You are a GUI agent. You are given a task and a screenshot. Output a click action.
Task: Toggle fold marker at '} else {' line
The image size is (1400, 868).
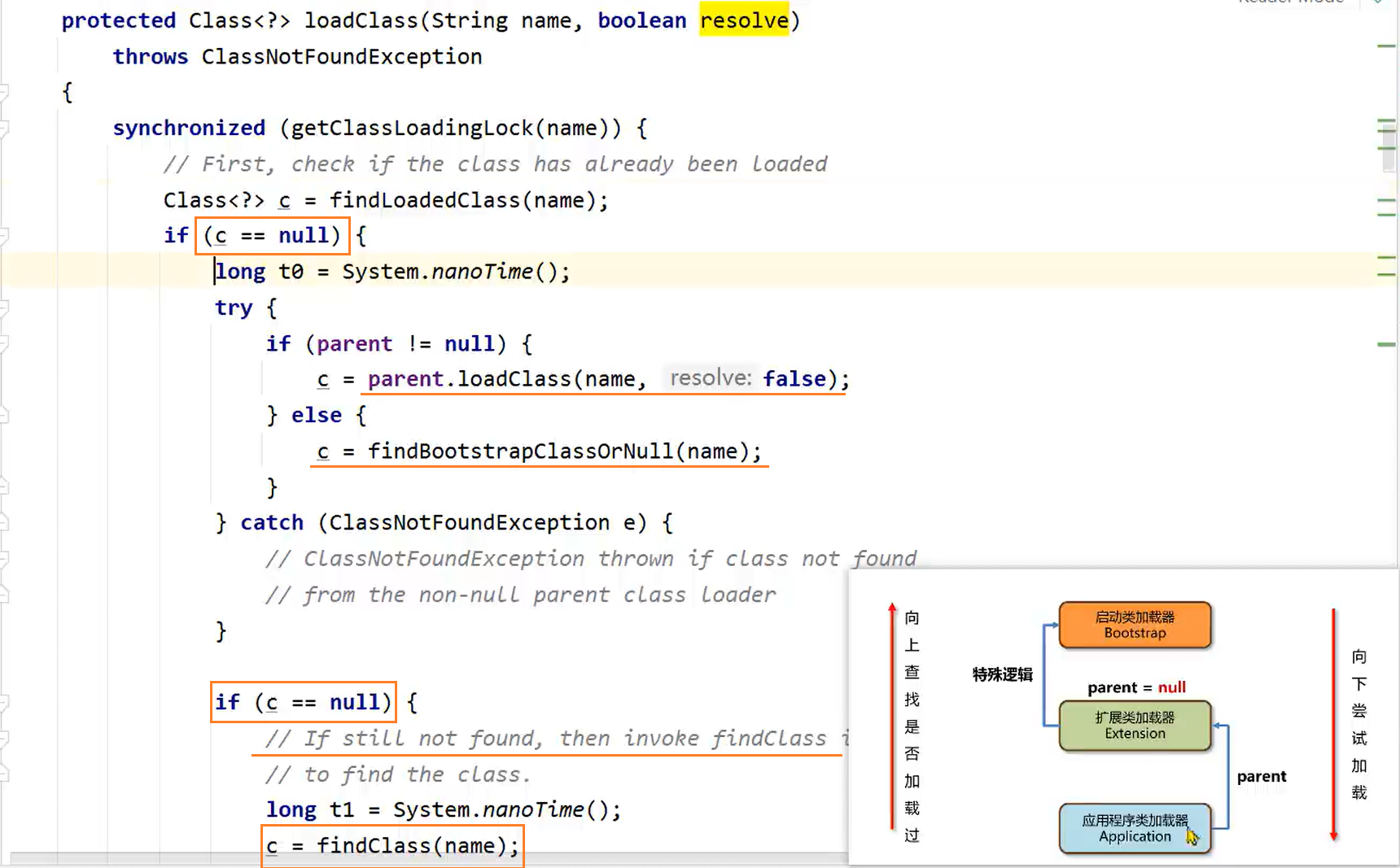click(x=3, y=415)
